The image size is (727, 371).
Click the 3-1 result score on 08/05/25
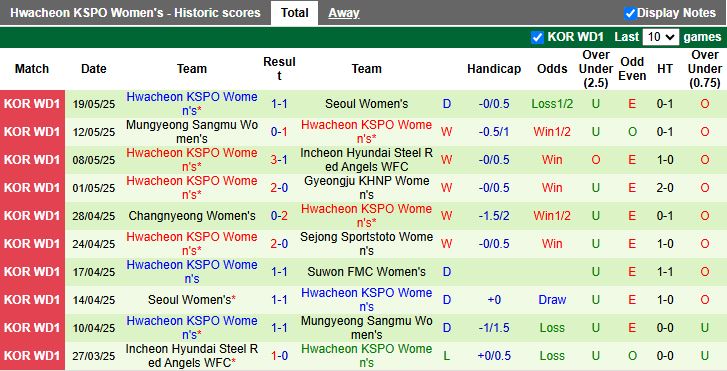pos(279,160)
